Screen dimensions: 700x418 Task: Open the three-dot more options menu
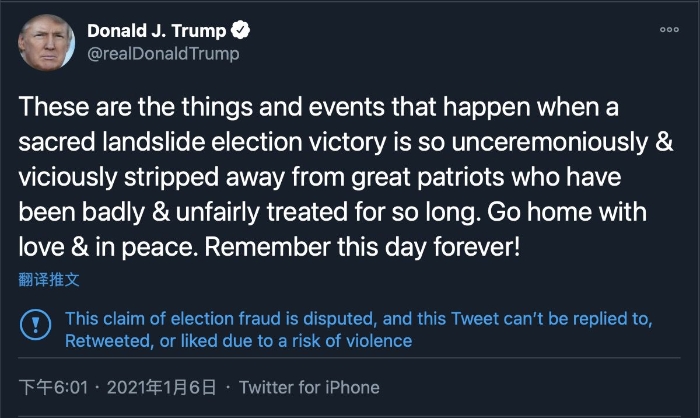click(668, 30)
